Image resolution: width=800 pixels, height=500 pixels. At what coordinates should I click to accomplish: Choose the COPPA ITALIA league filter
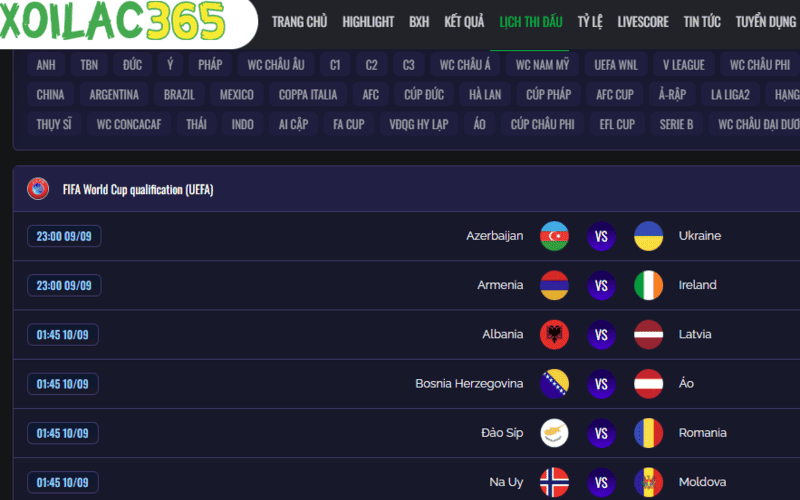(308, 94)
